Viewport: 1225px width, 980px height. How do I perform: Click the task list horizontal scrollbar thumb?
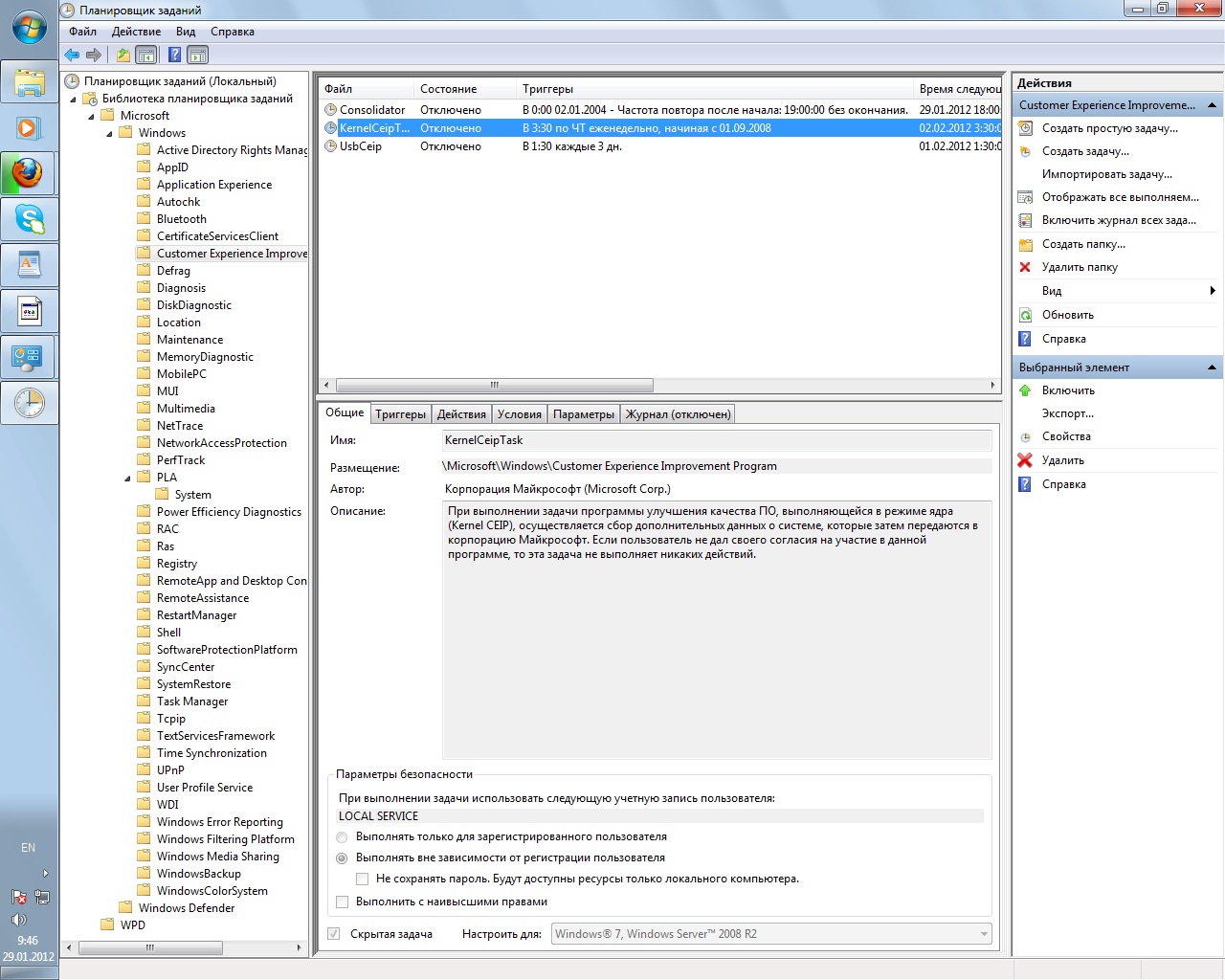pos(495,385)
